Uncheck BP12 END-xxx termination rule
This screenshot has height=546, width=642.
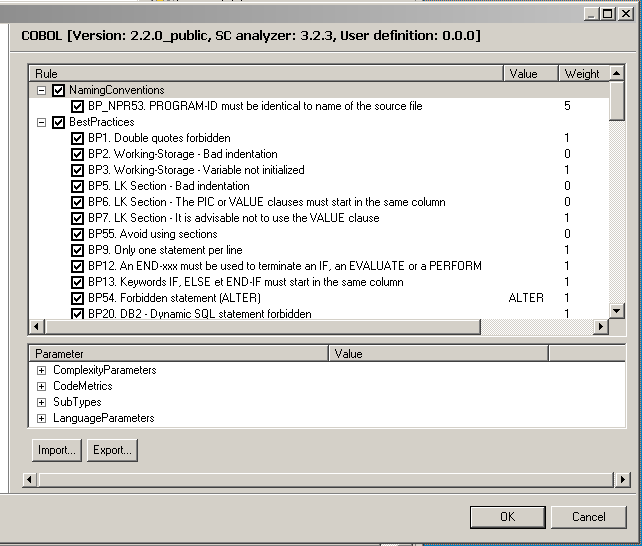[x=77, y=266]
